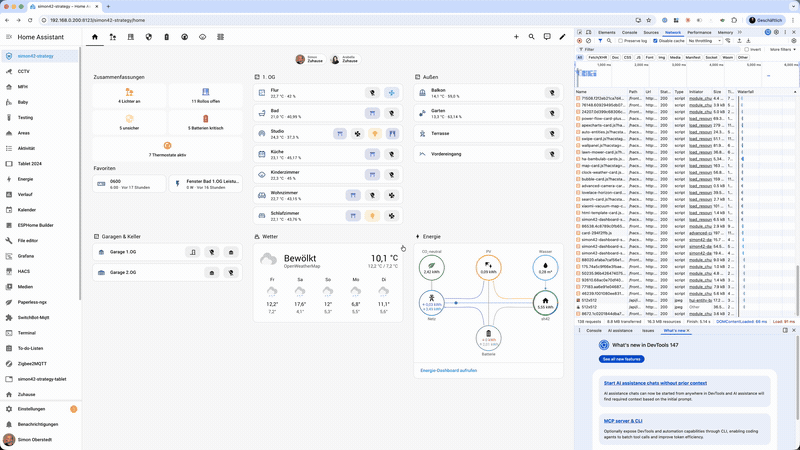800x450 pixels.
Task: Open DevTools settings gear icon
Action: point(776,32)
